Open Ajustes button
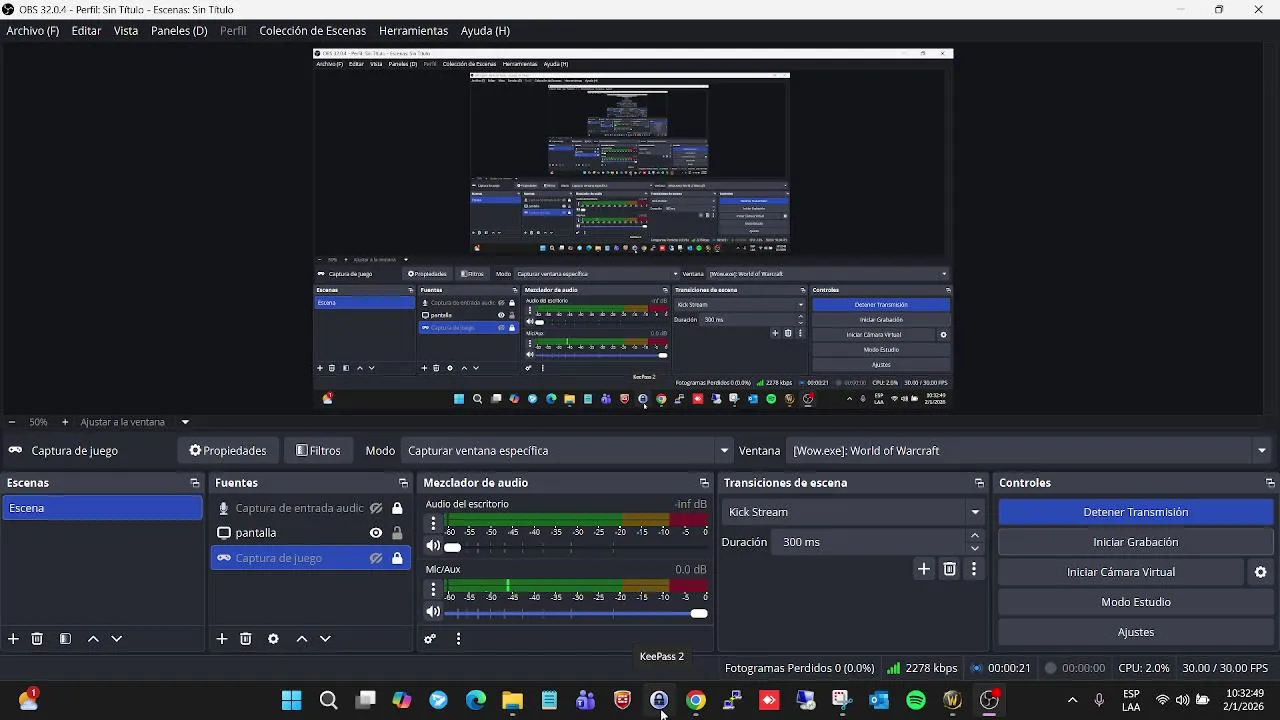Image resolution: width=1280 pixels, height=720 pixels. tap(1135, 632)
